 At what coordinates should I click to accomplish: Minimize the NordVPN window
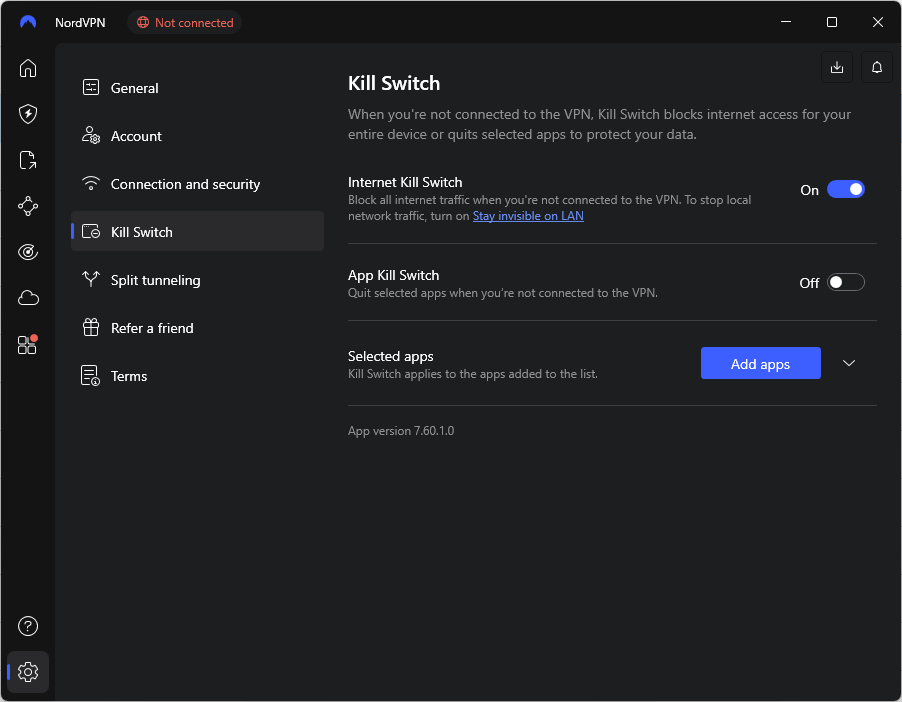click(x=786, y=22)
